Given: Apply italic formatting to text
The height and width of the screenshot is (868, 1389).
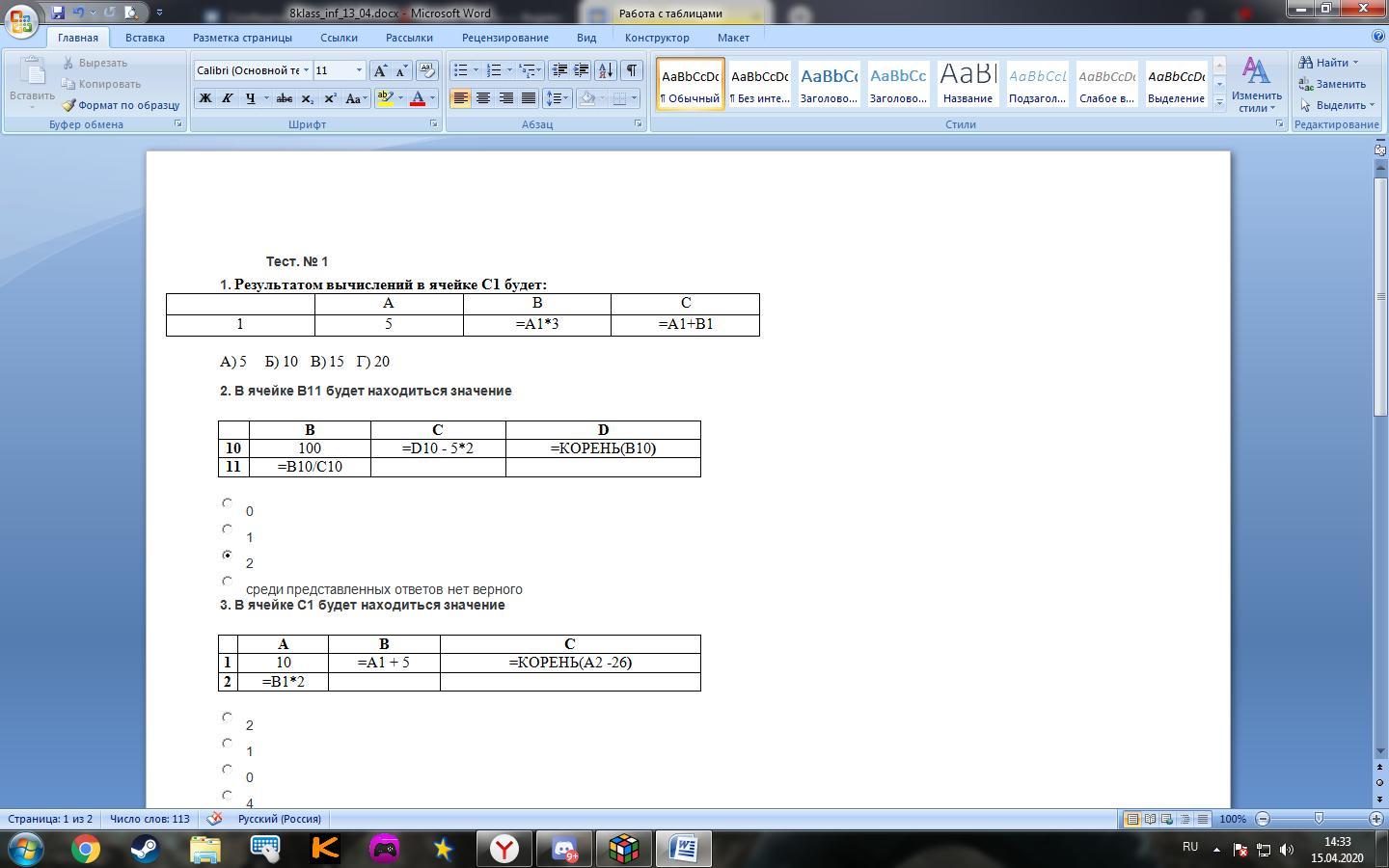Looking at the screenshot, I should (227, 98).
